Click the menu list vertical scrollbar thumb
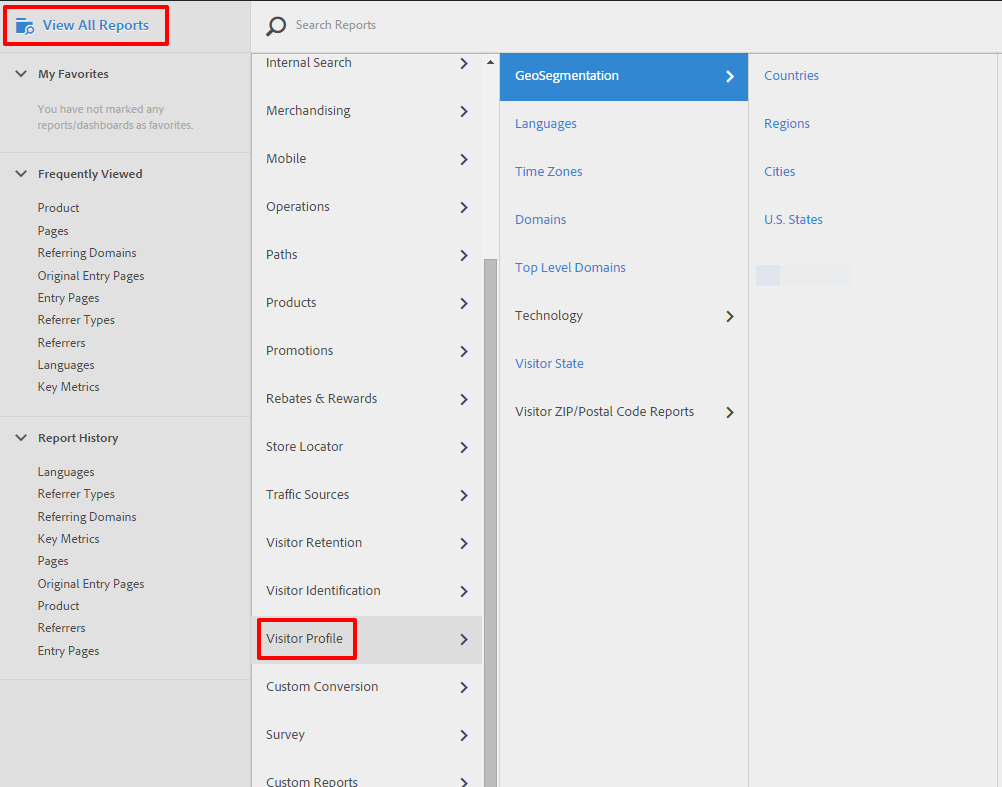The image size is (1002, 787). pyautogui.click(x=490, y=523)
